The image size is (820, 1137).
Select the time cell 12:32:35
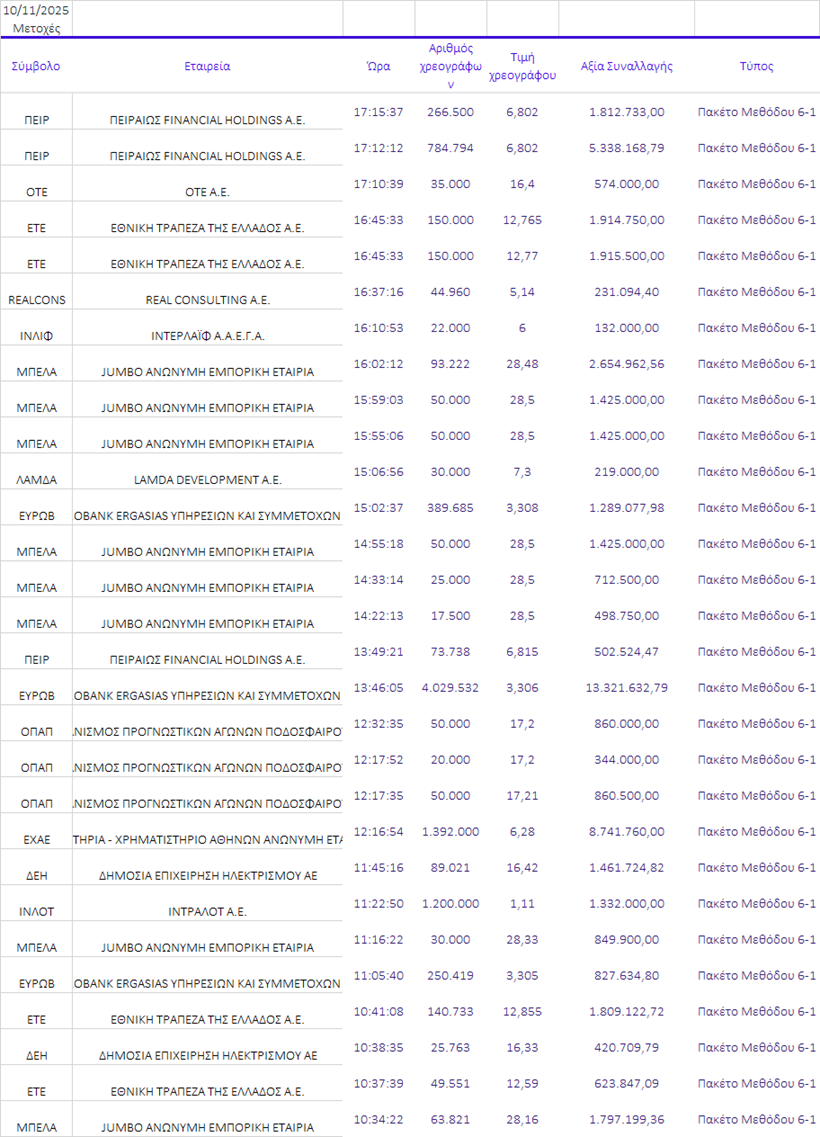point(378,724)
